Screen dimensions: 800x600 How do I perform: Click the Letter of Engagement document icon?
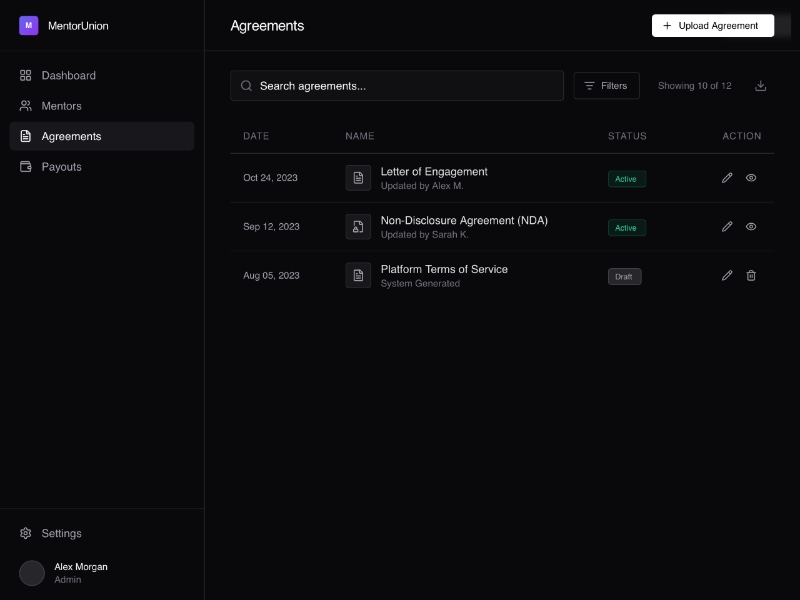click(x=358, y=178)
